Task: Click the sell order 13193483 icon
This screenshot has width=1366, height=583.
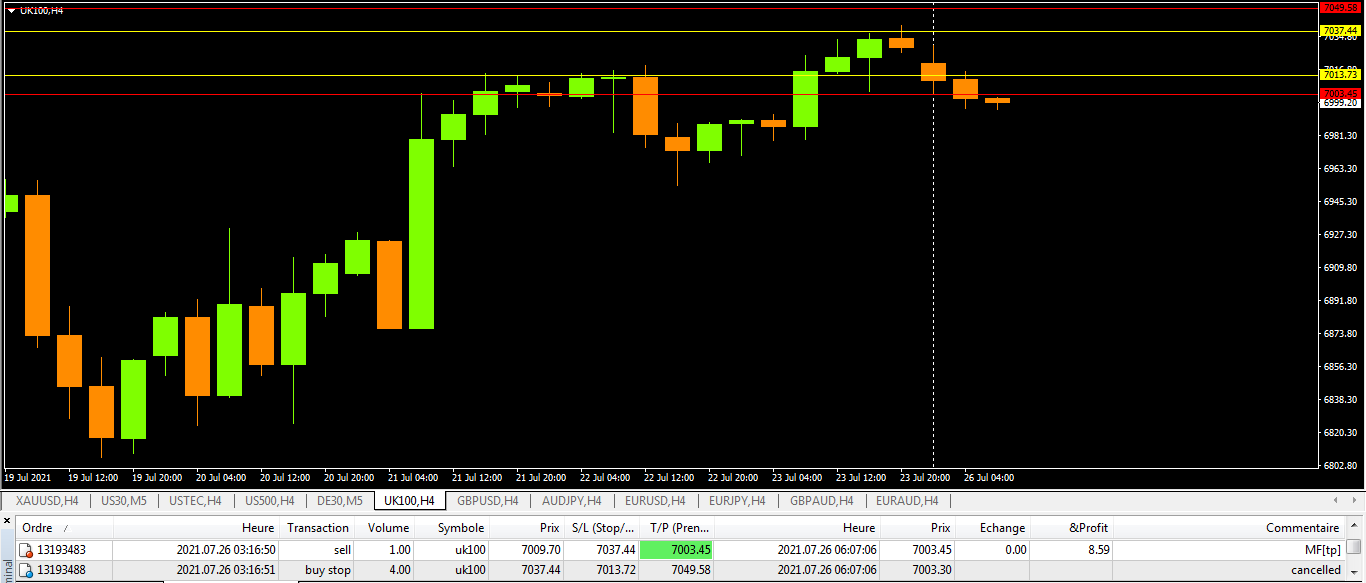Action: pyautogui.click(x=26, y=550)
